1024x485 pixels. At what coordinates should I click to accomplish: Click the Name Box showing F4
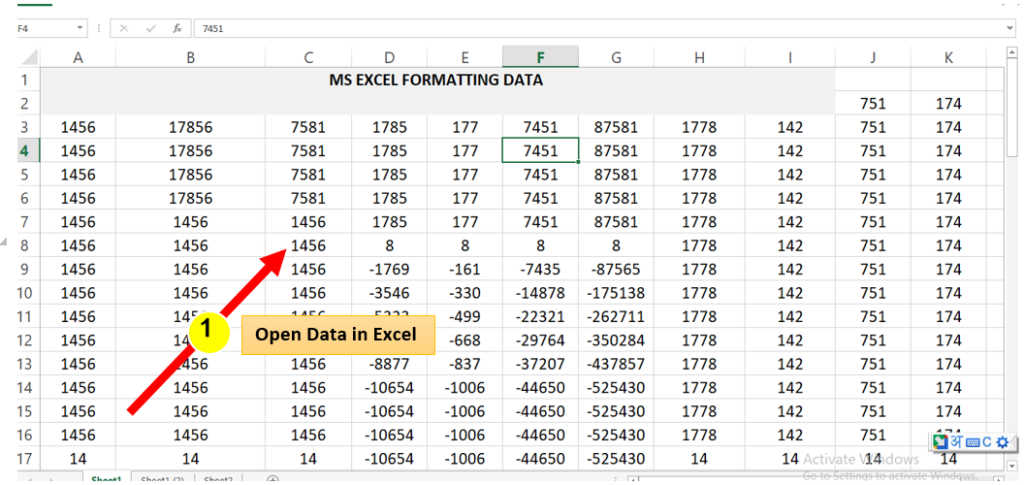click(x=45, y=29)
